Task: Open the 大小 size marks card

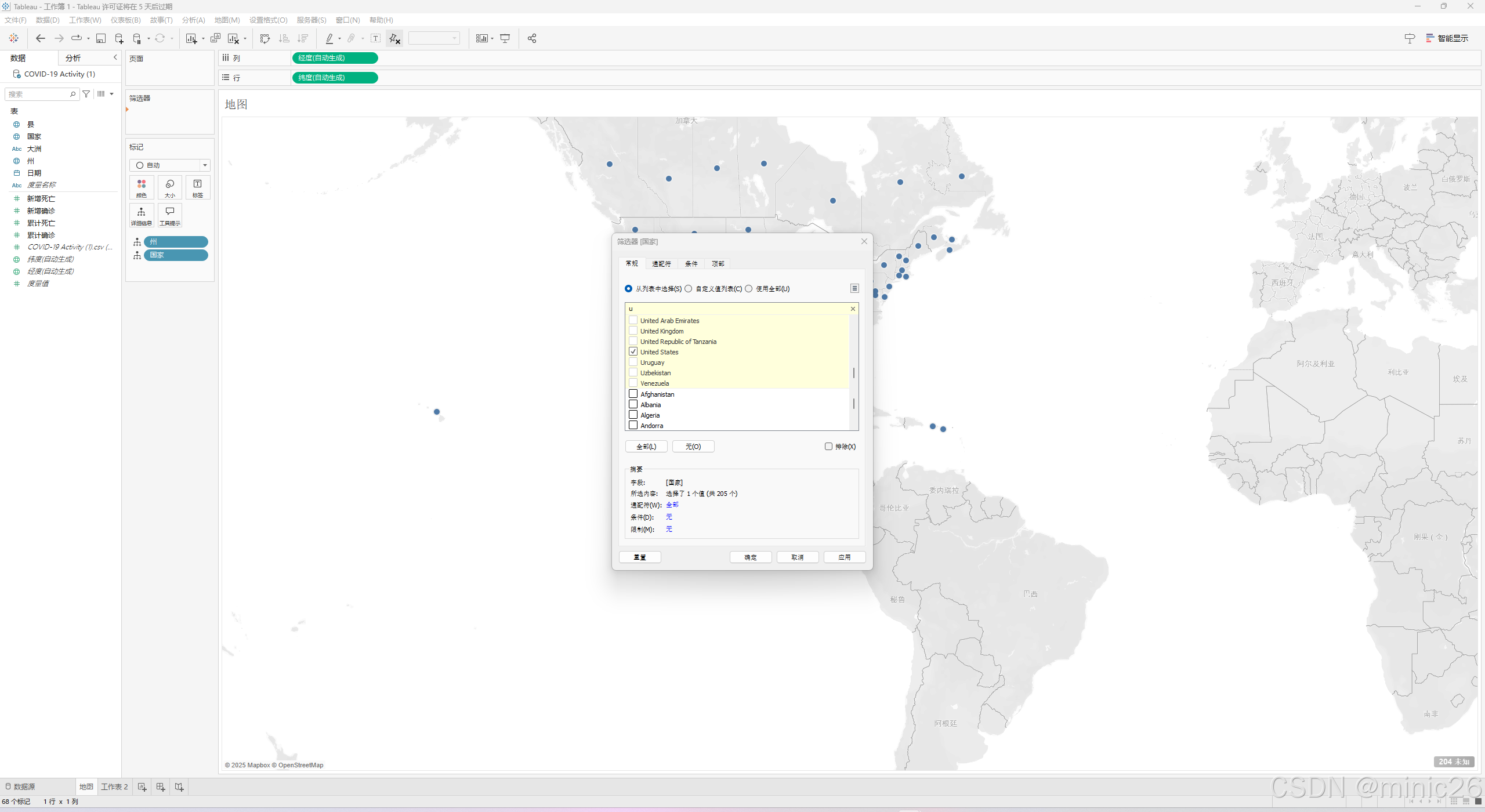Action: [169, 187]
